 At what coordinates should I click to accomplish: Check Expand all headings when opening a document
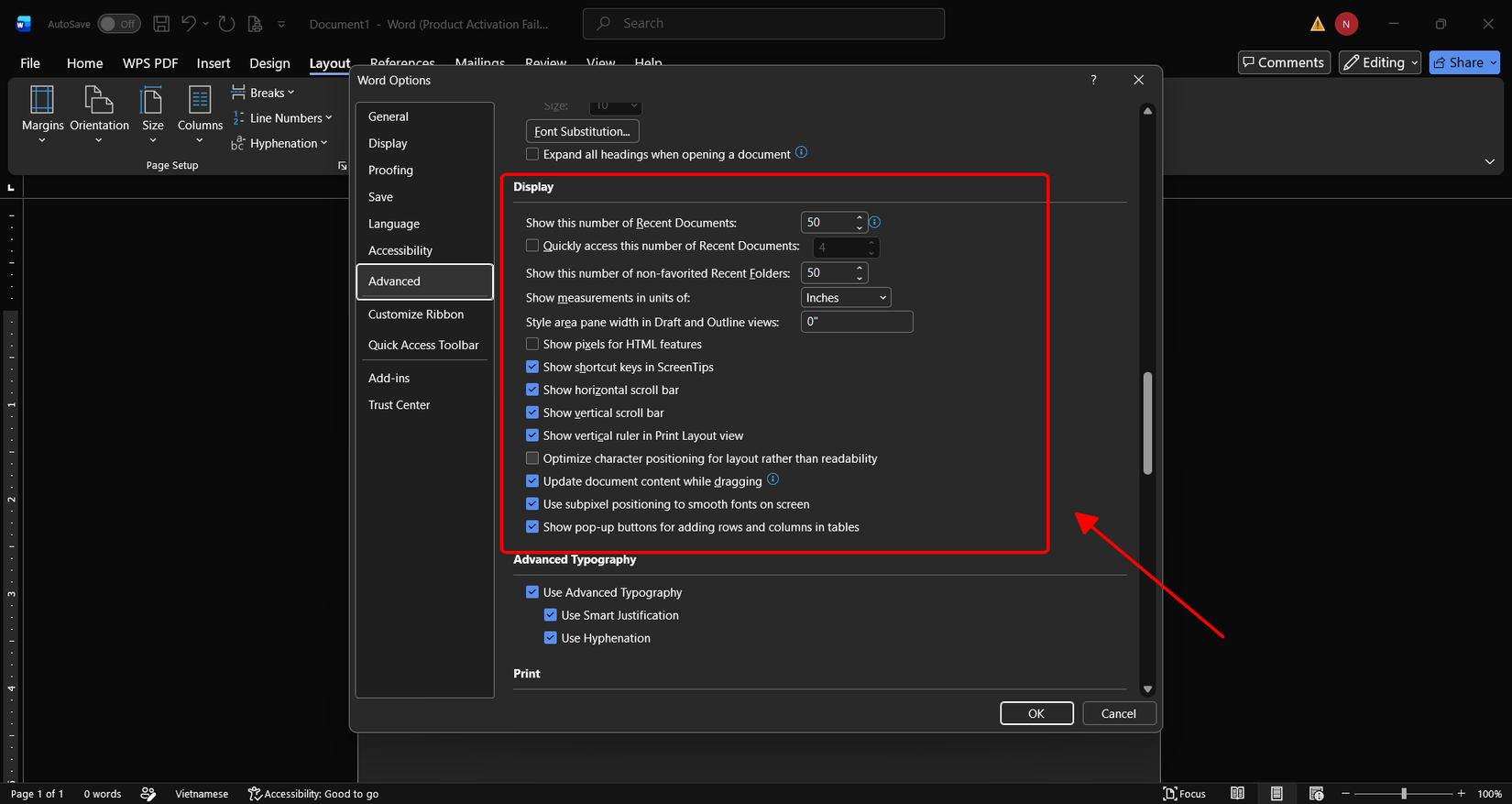coord(532,154)
